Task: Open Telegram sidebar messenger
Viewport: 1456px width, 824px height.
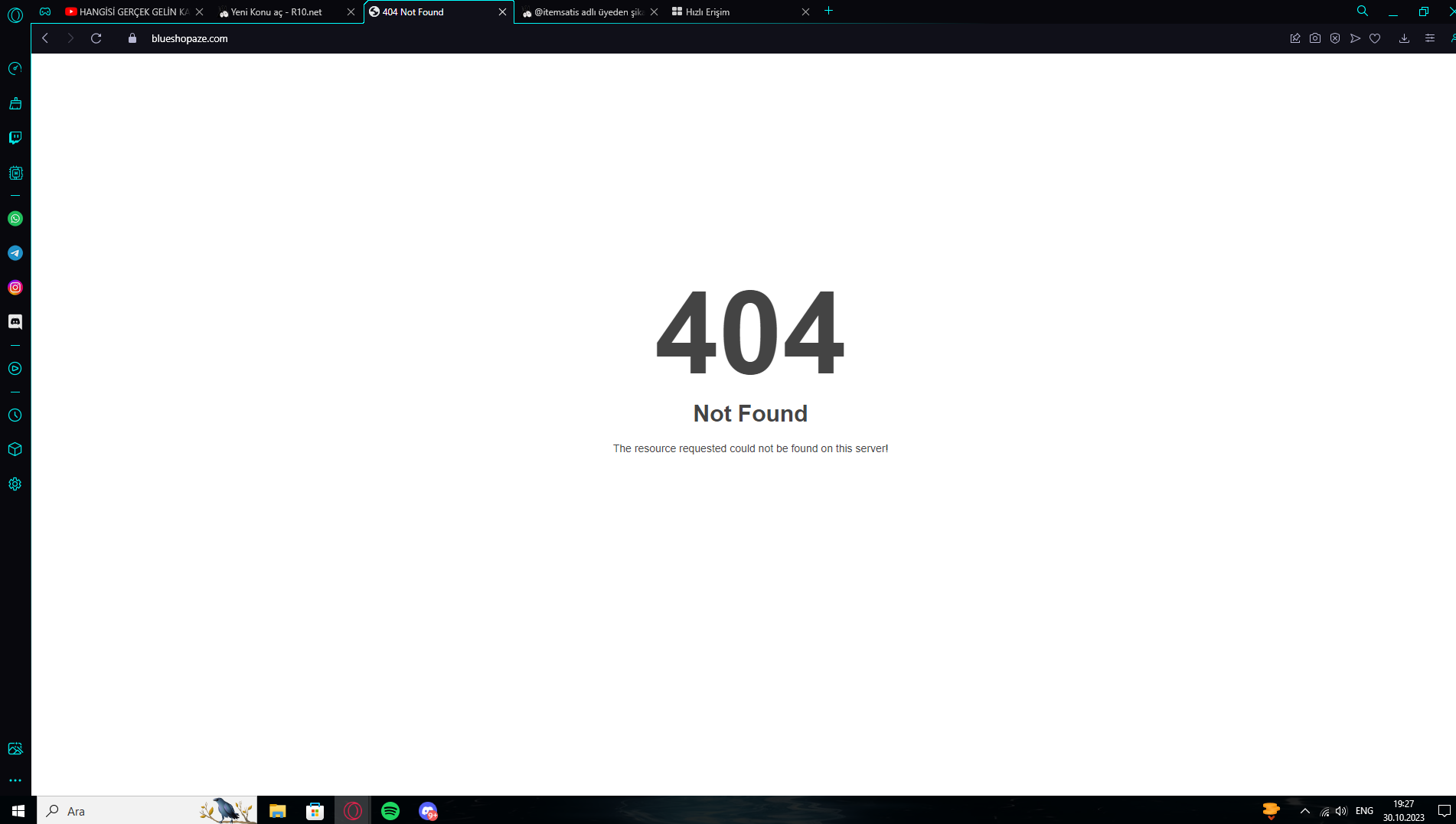Action: 15,253
